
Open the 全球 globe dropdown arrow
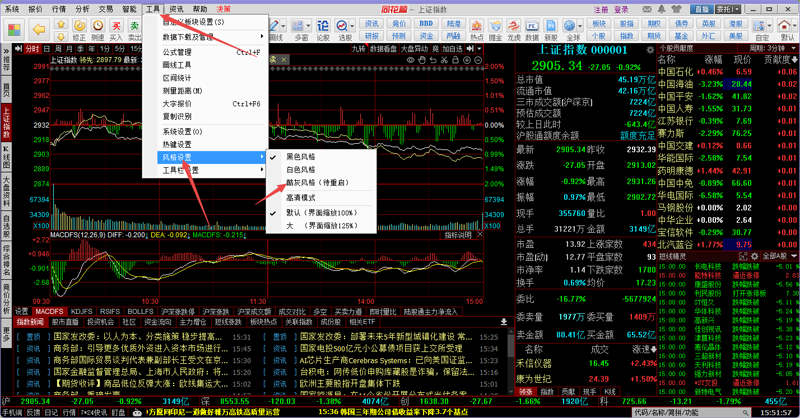pos(580,25)
